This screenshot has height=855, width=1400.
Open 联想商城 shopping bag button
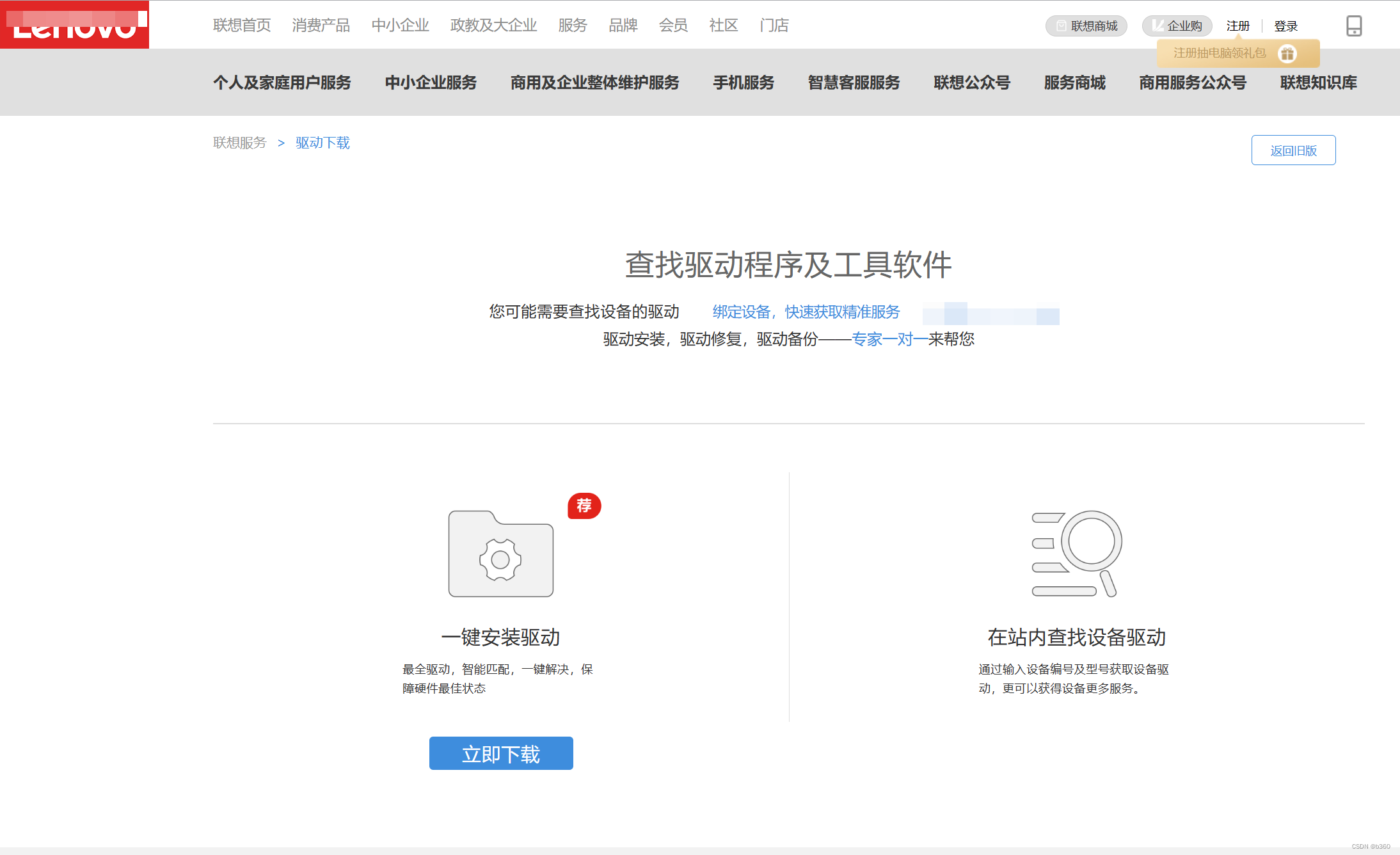(1086, 26)
